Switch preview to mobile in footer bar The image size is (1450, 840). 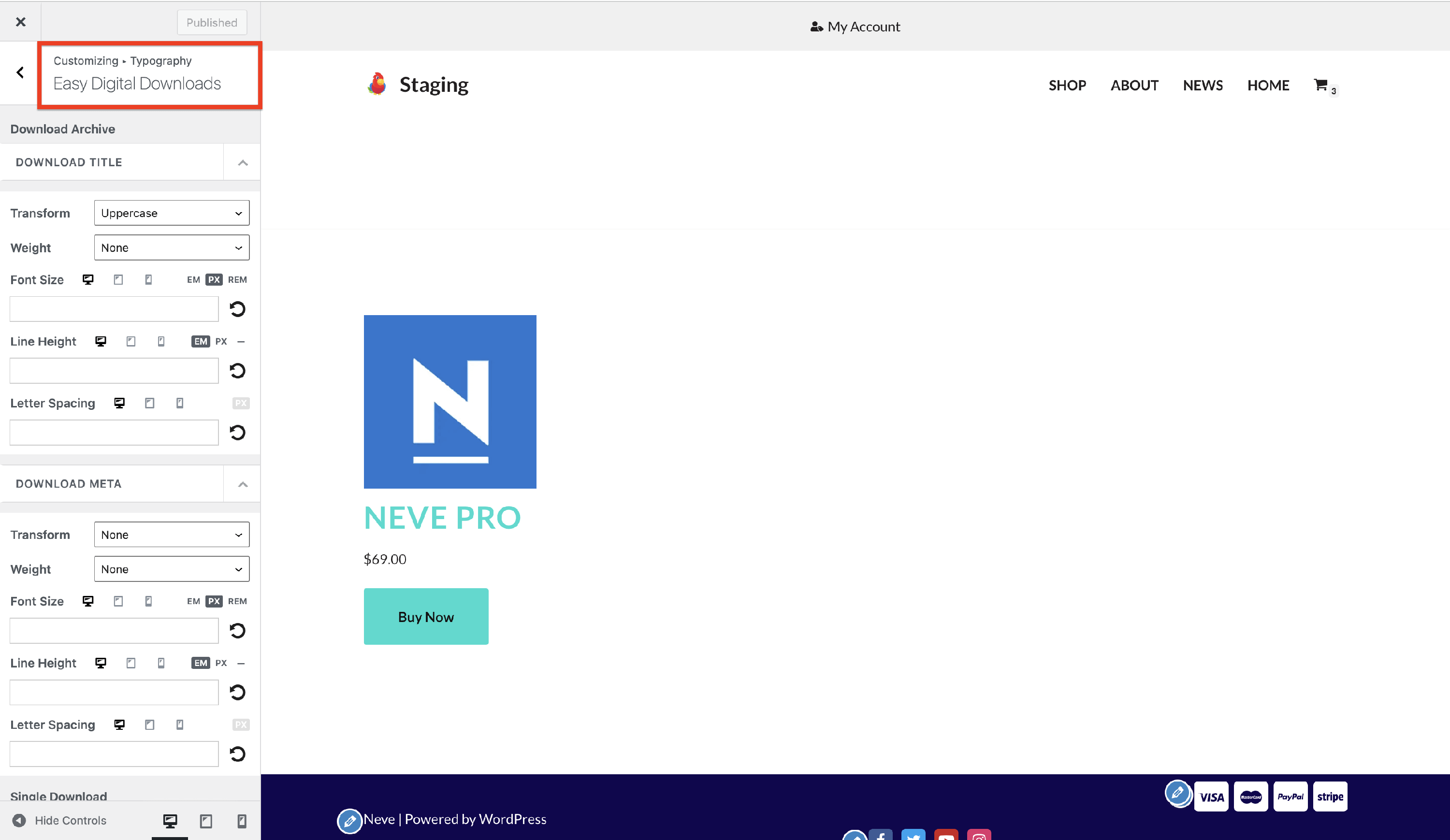tap(242, 821)
